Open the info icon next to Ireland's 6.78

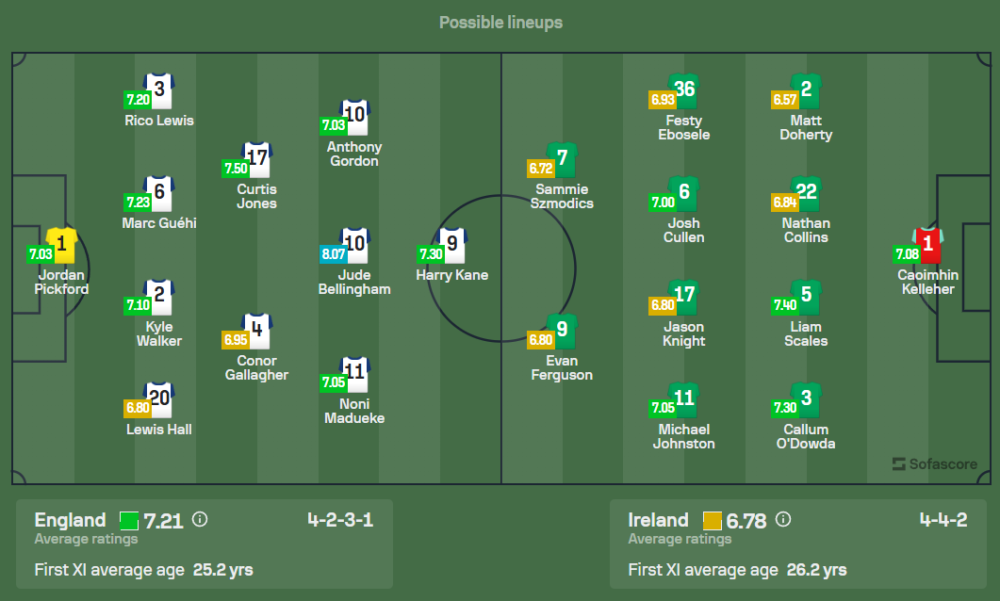pos(783,520)
